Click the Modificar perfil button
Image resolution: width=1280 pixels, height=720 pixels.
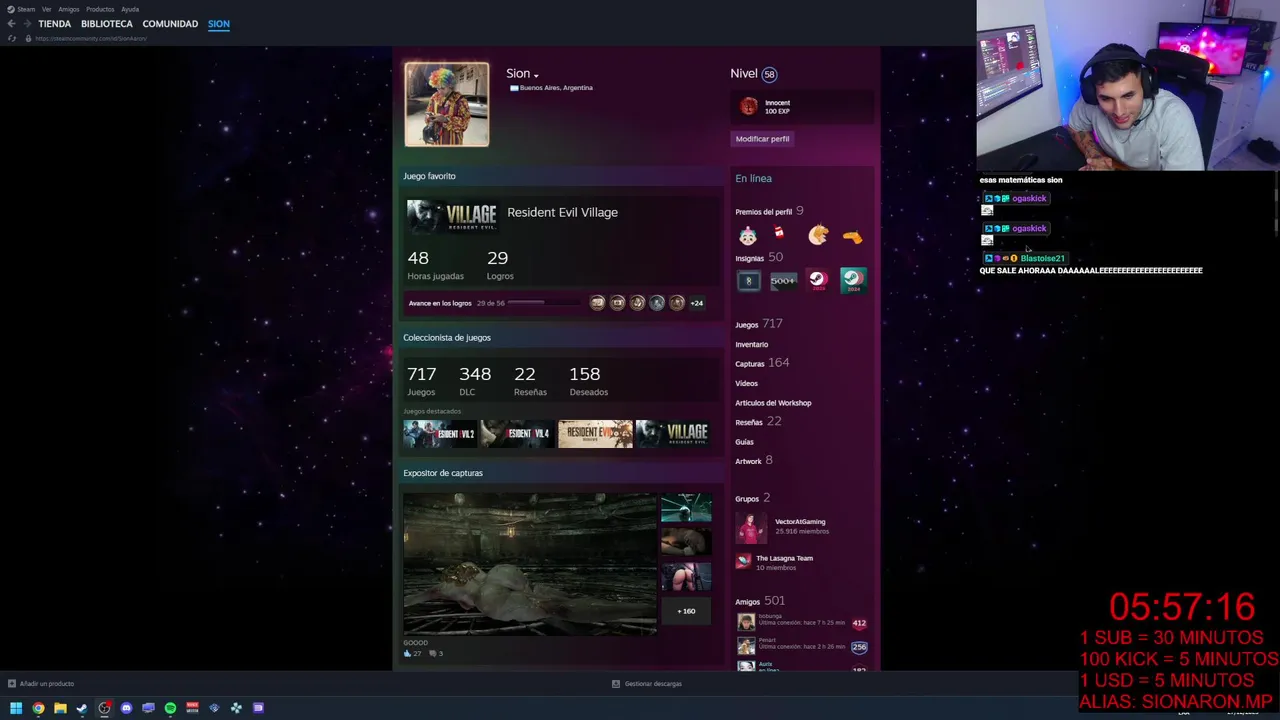(762, 139)
